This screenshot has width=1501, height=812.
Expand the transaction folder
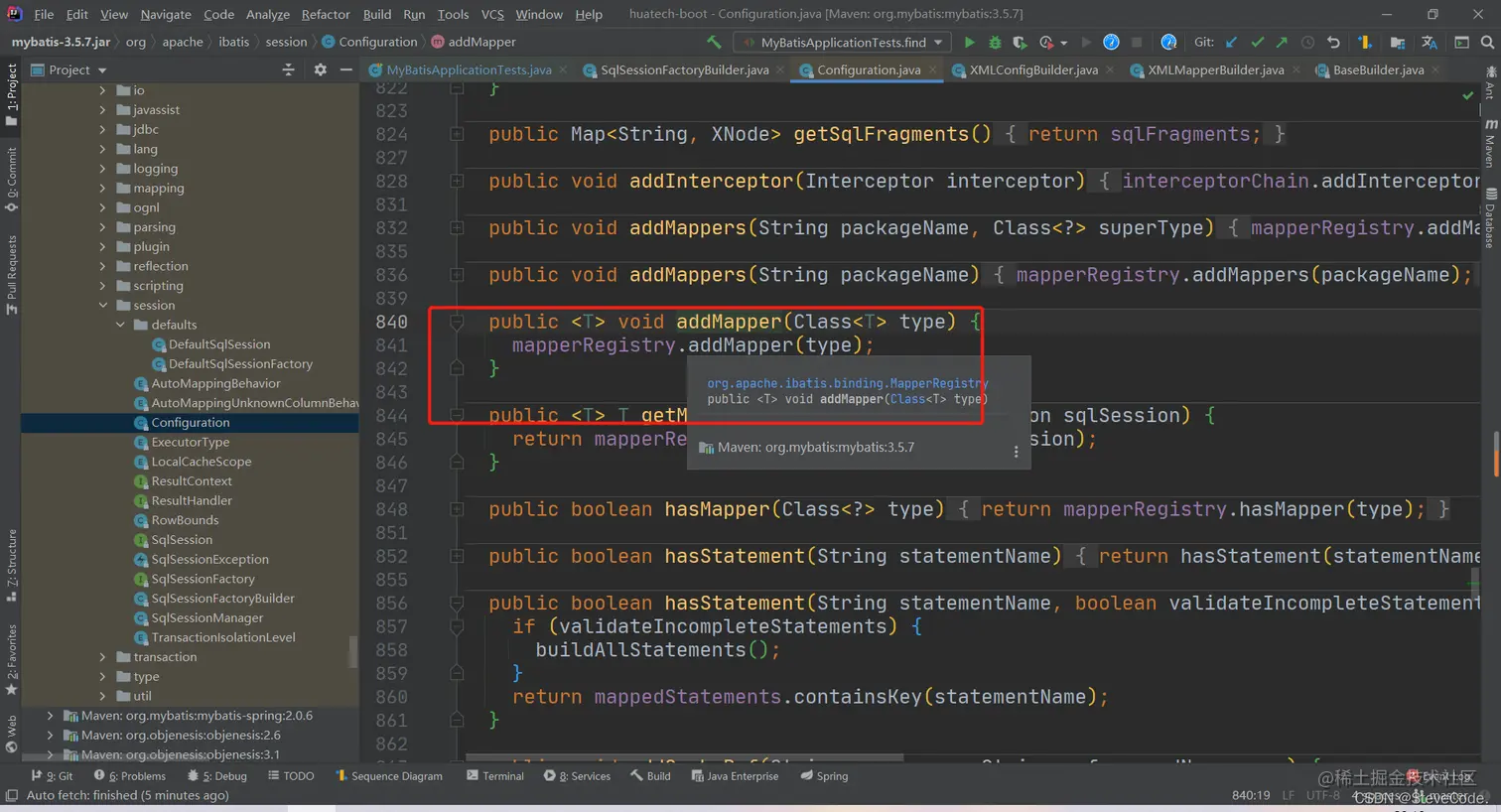click(x=103, y=657)
